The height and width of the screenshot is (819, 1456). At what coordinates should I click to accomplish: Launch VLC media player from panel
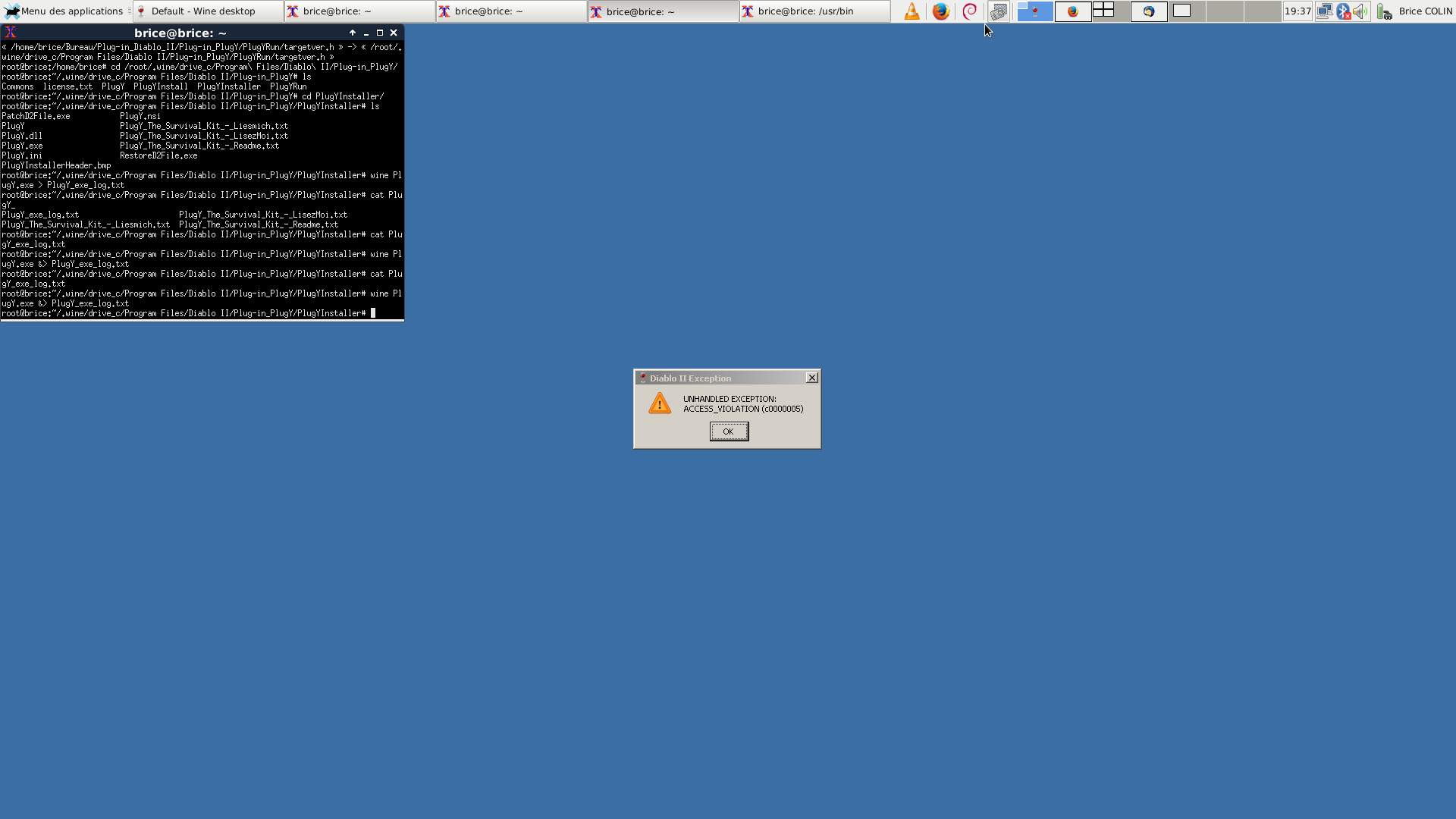tap(912, 11)
